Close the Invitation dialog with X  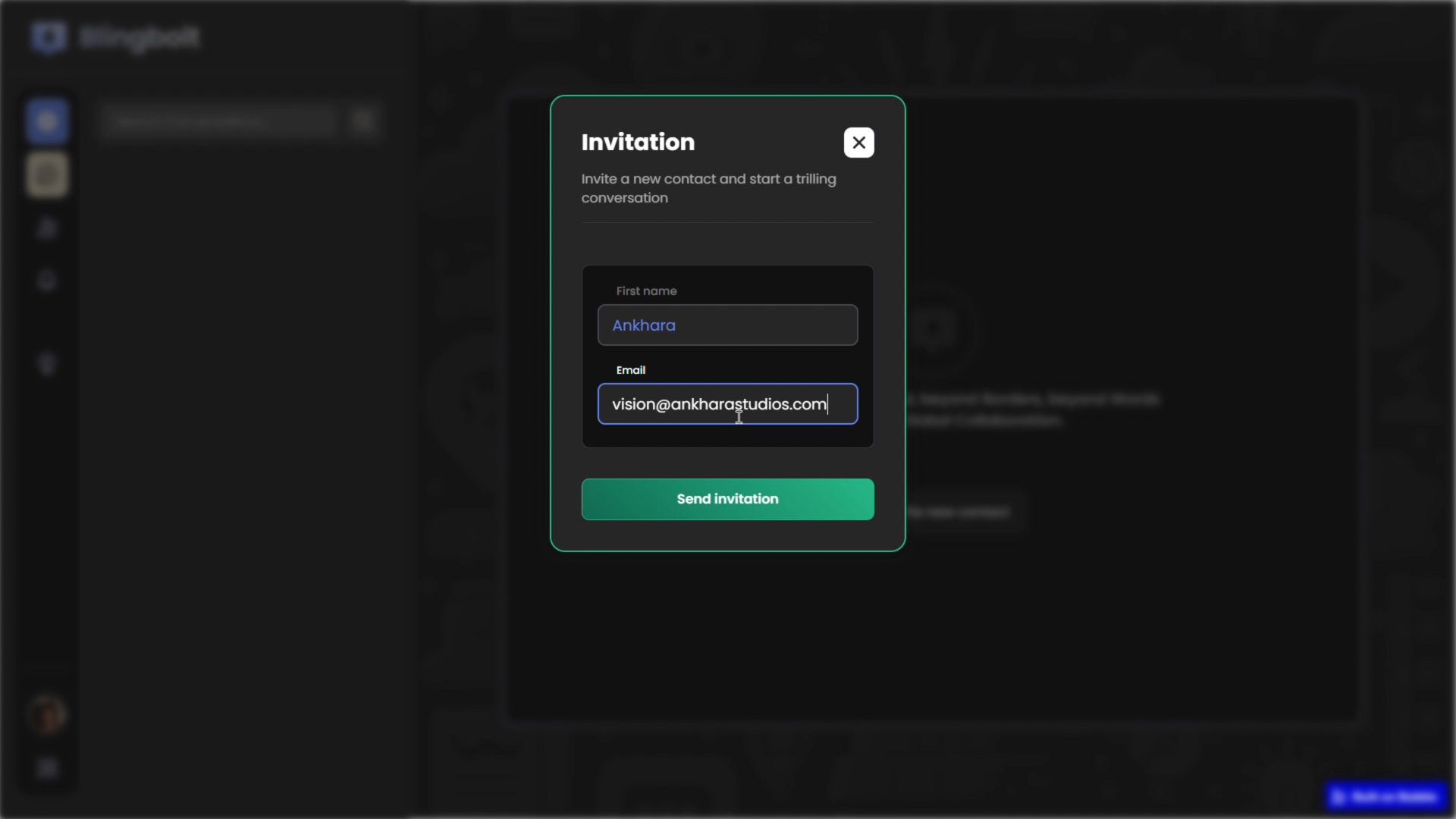pos(858,143)
